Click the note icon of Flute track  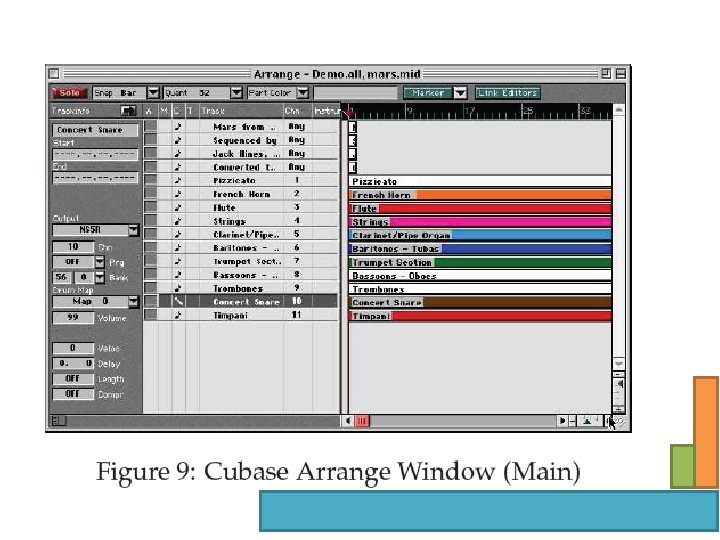click(178, 208)
